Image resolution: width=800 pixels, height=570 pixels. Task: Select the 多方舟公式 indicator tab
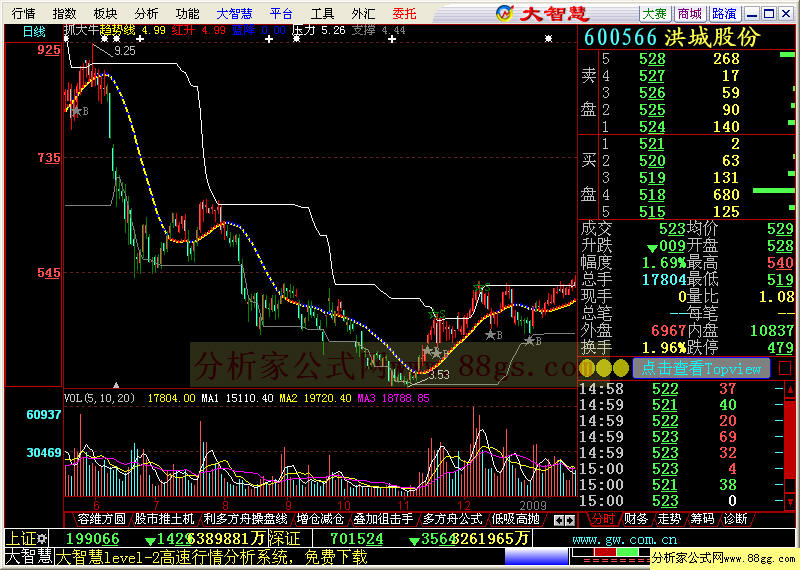point(453,519)
